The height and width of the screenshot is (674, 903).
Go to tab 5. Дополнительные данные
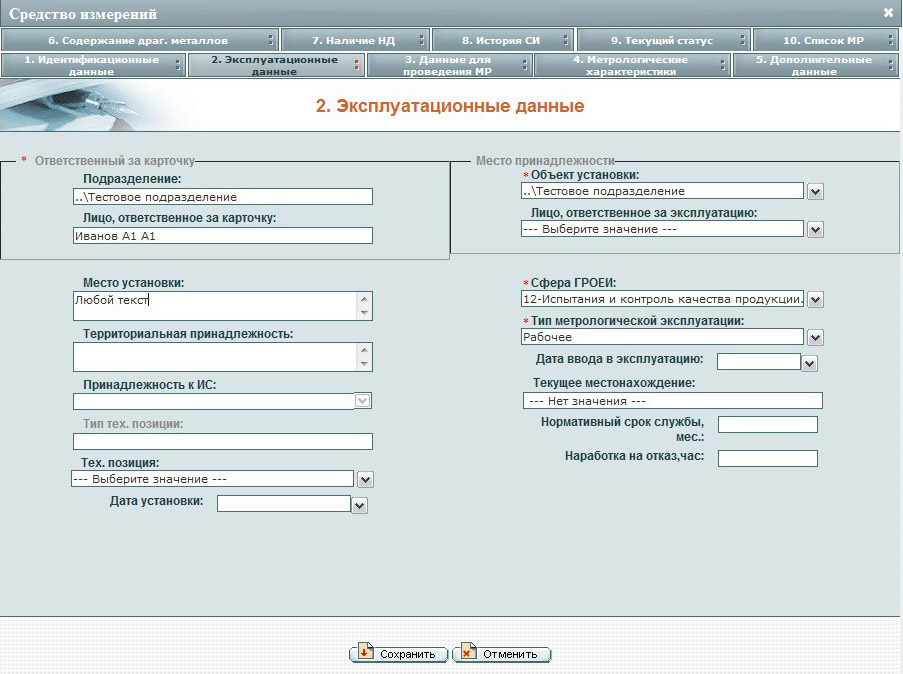pyautogui.click(x=815, y=65)
